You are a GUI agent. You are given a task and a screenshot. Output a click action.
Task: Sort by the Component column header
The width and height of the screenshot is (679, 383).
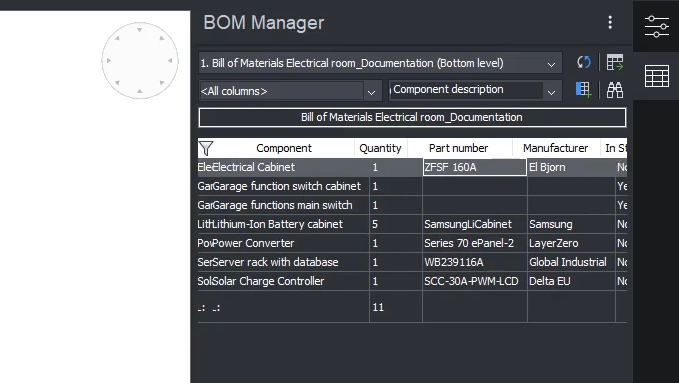[284, 148]
